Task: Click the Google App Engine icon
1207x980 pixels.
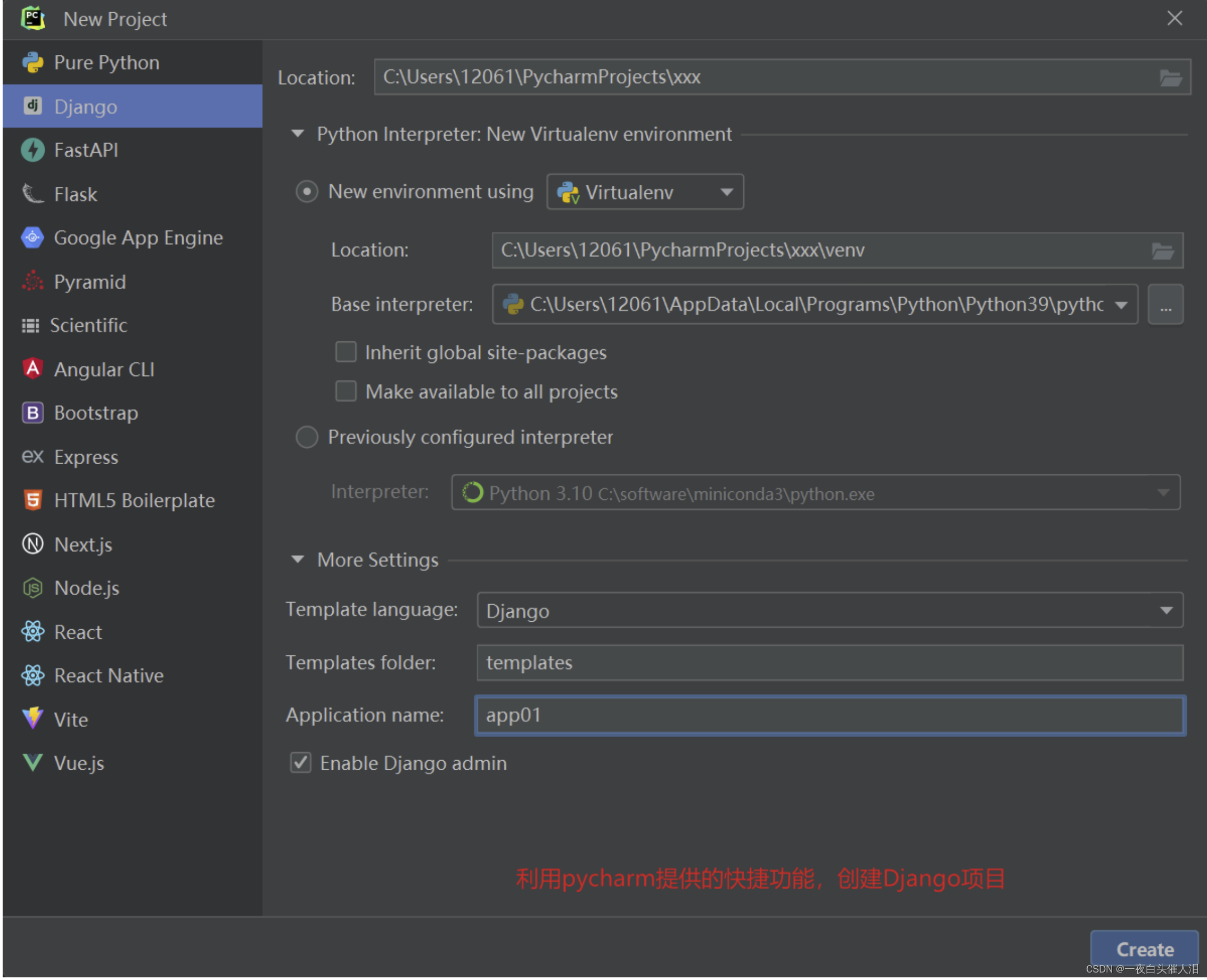Action: 32,237
